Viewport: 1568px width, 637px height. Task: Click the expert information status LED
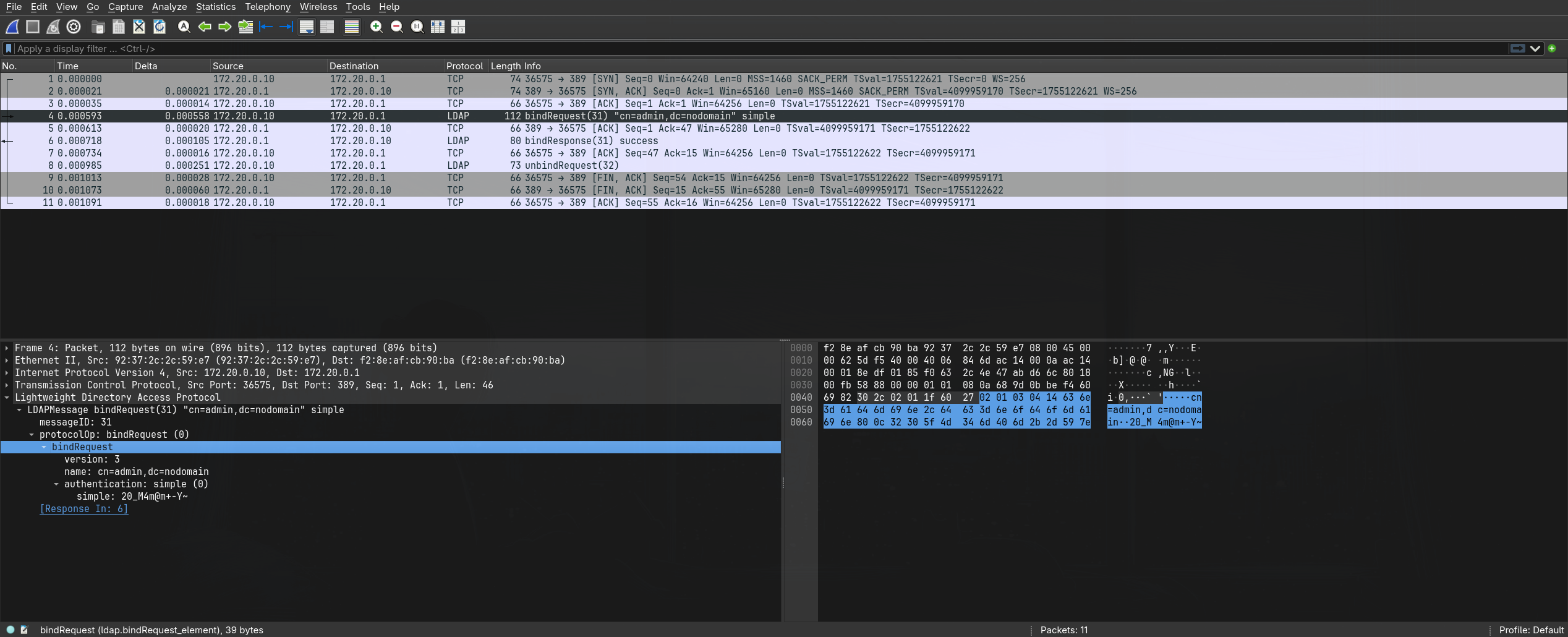(11, 630)
